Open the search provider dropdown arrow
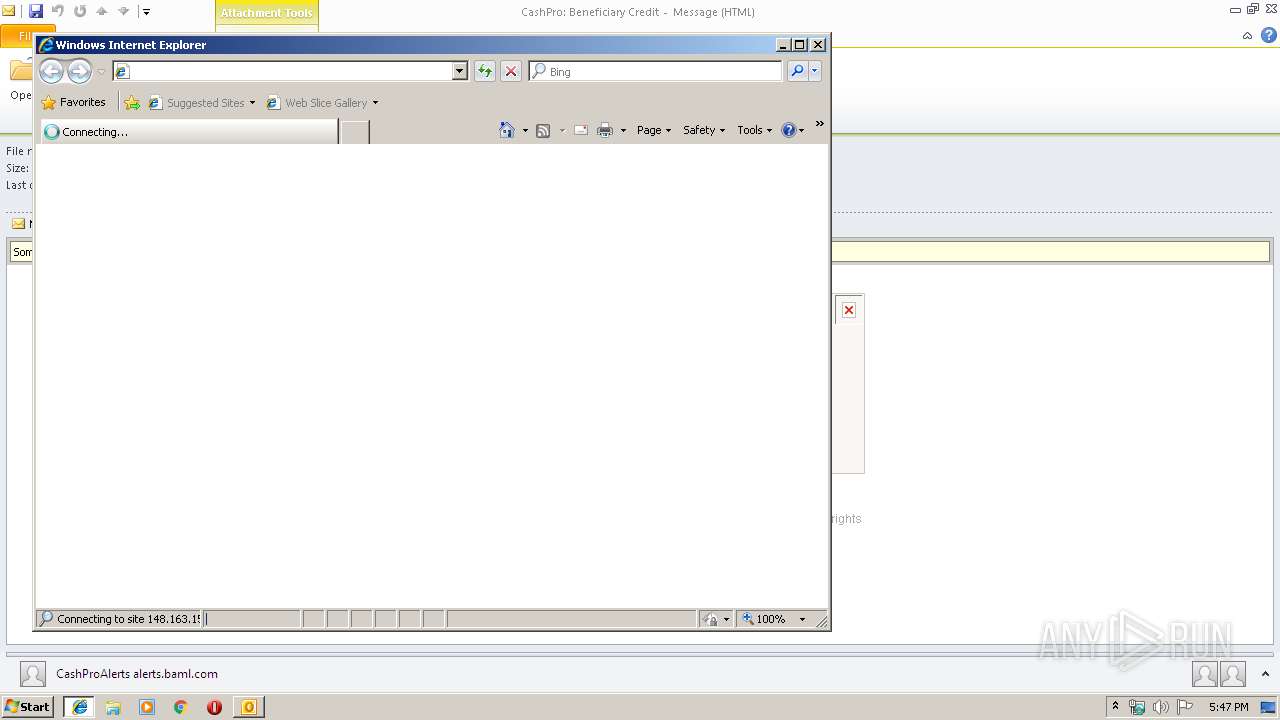 815,71
